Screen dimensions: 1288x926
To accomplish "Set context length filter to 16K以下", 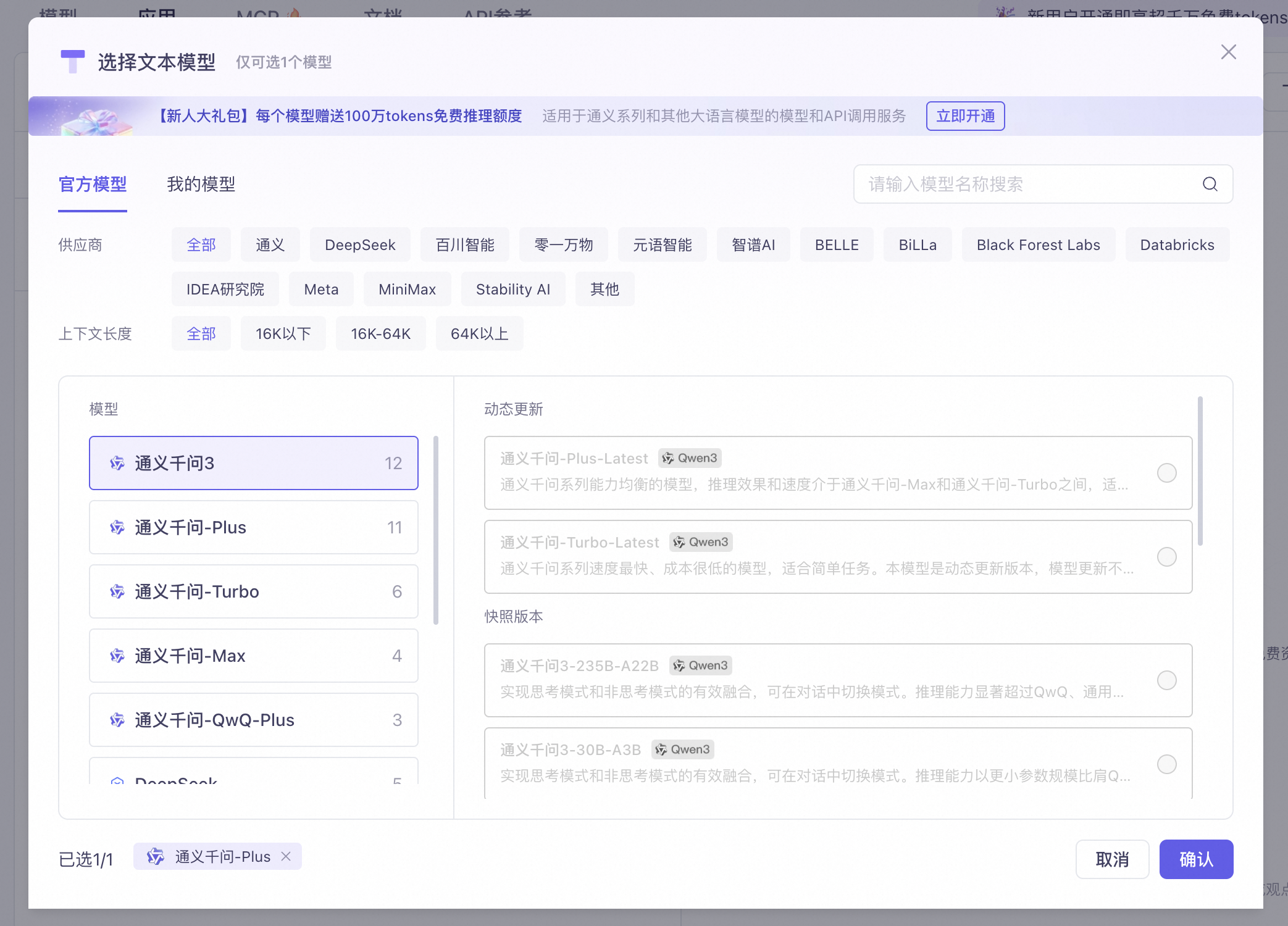I will 283,334.
